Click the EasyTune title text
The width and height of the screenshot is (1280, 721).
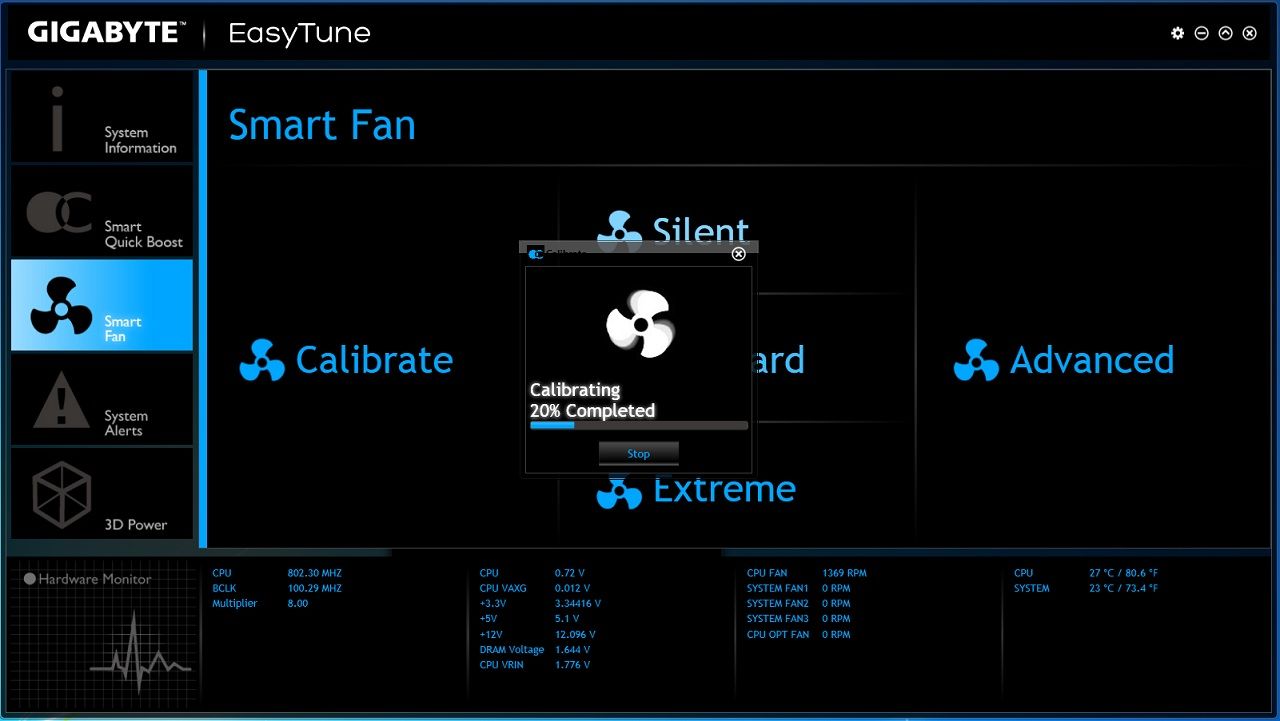pyautogui.click(x=299, y=34)
